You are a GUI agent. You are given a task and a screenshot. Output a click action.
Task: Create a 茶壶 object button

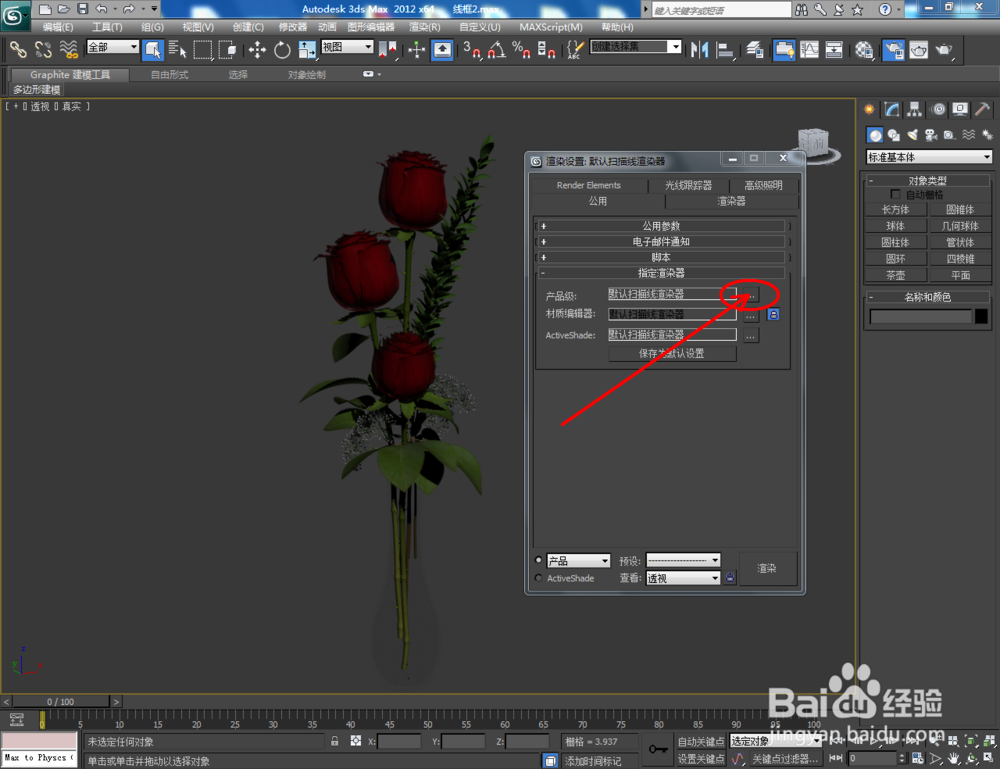[895, 275]
